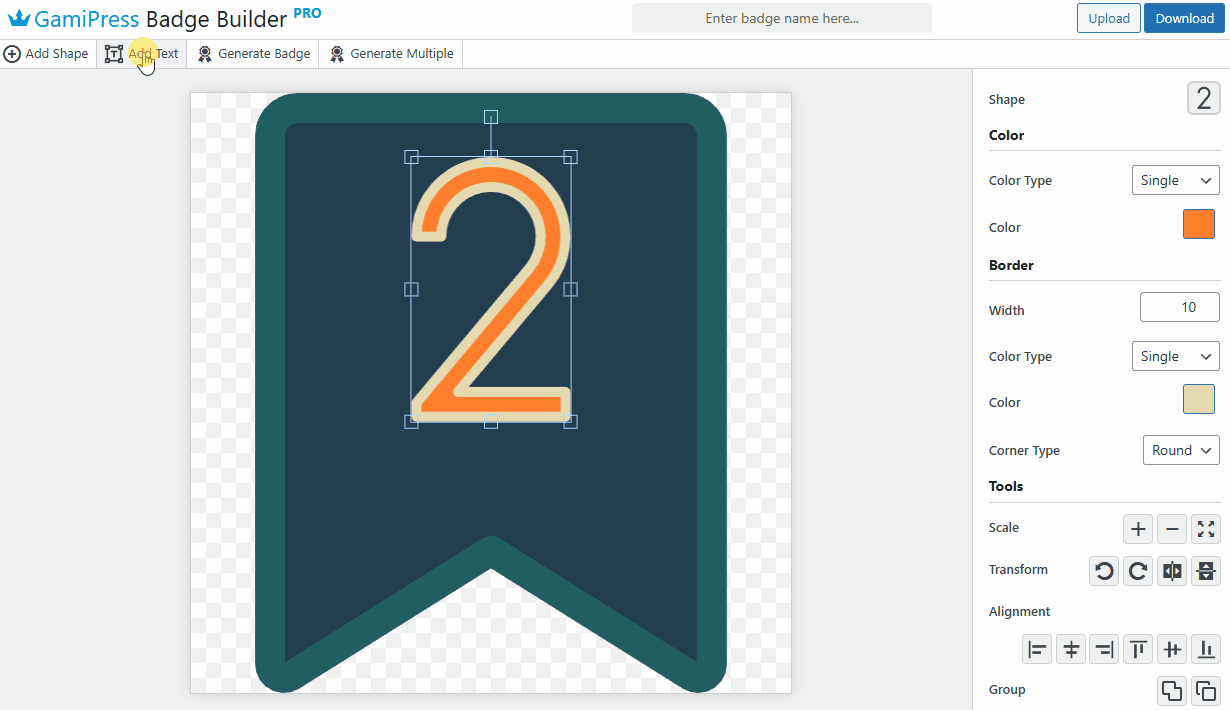1230x710 pixels.
Task: Open the border Color Type dropdown
Action: pos(1175,356)
